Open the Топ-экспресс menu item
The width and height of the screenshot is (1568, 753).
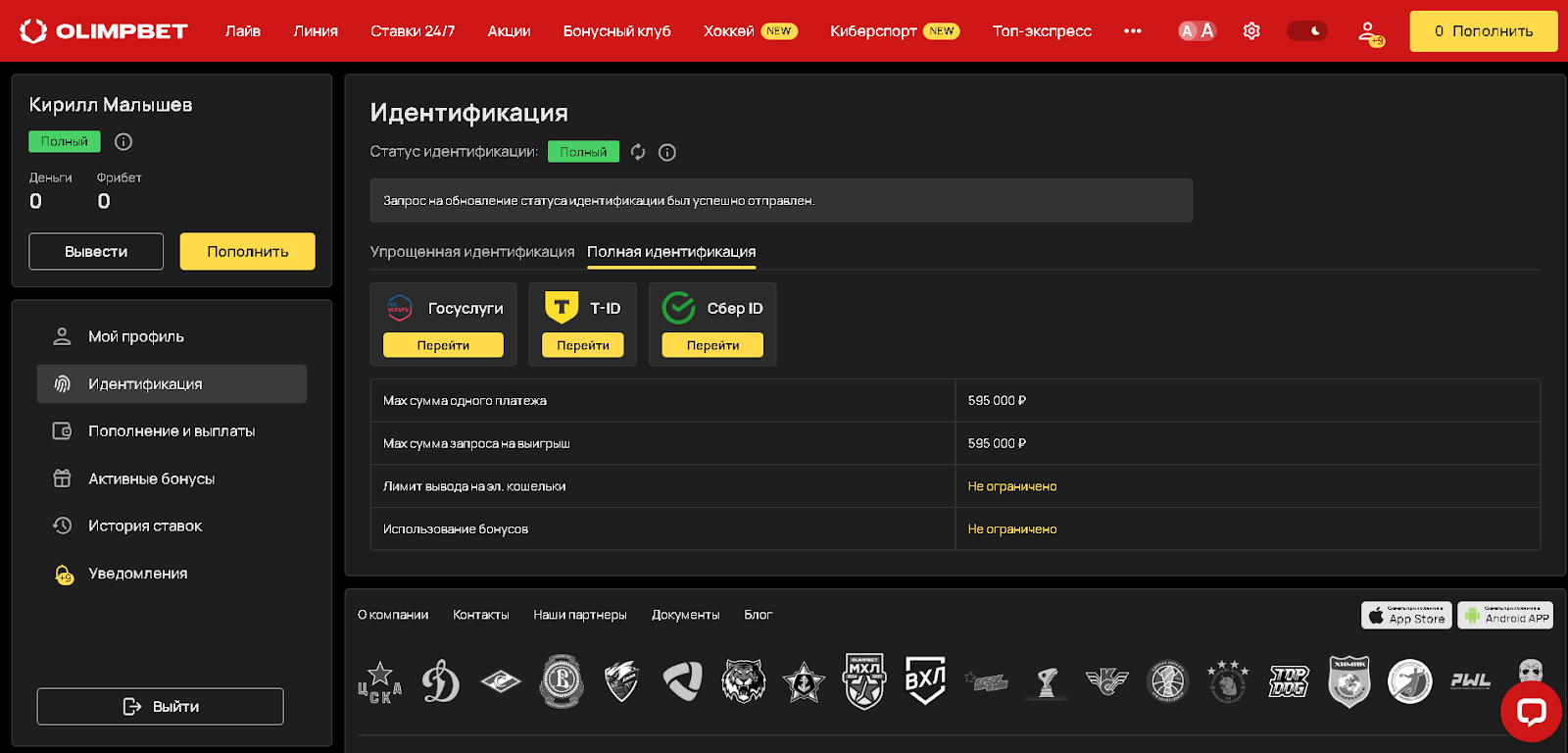click(1042, 31)
